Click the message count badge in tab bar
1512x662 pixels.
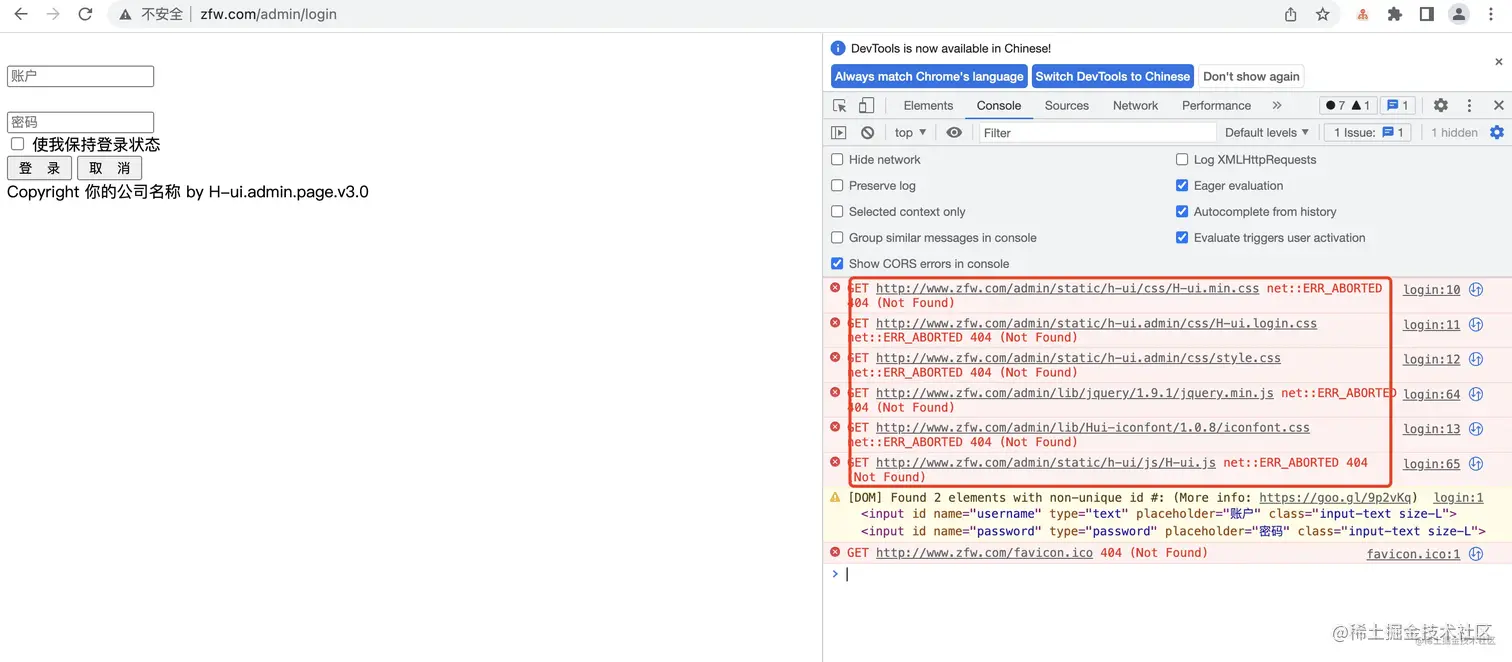(1398, 105)
